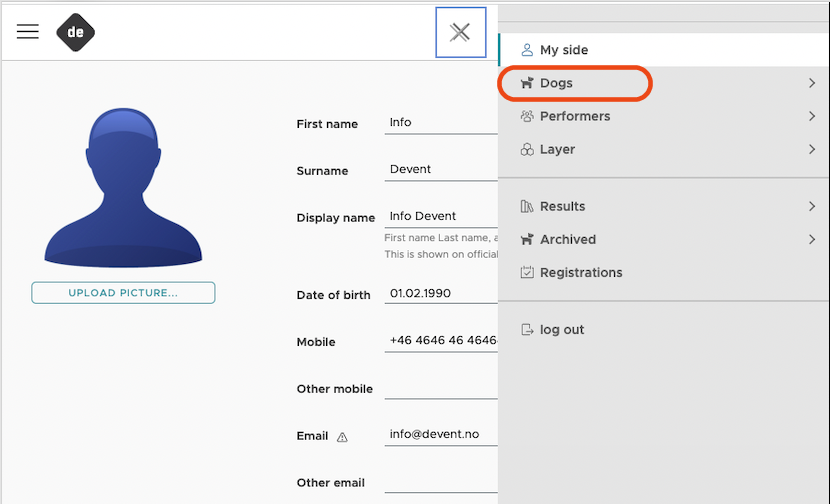
Task: Focus the empty Other email field
Action: coord(441,482)
